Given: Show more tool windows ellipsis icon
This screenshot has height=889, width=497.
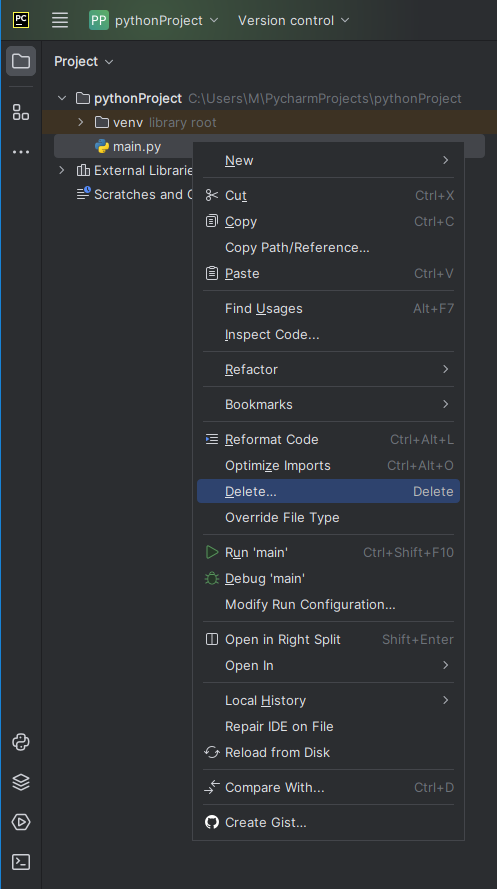Looking at the screenshot, I should pos(21,152).
